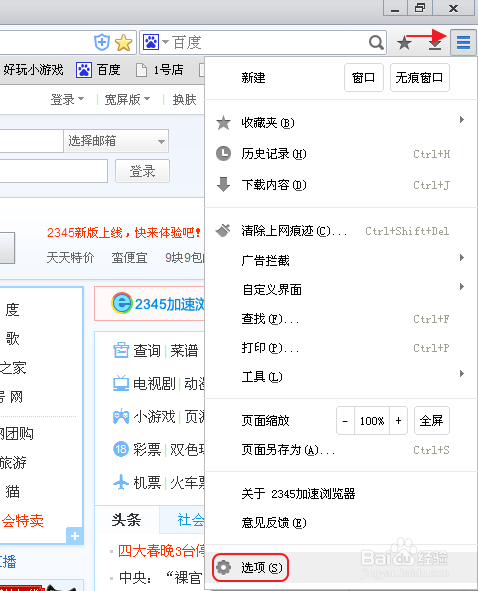
Task: Click the mail 登录 button
Action: click(x=142, y=171)
